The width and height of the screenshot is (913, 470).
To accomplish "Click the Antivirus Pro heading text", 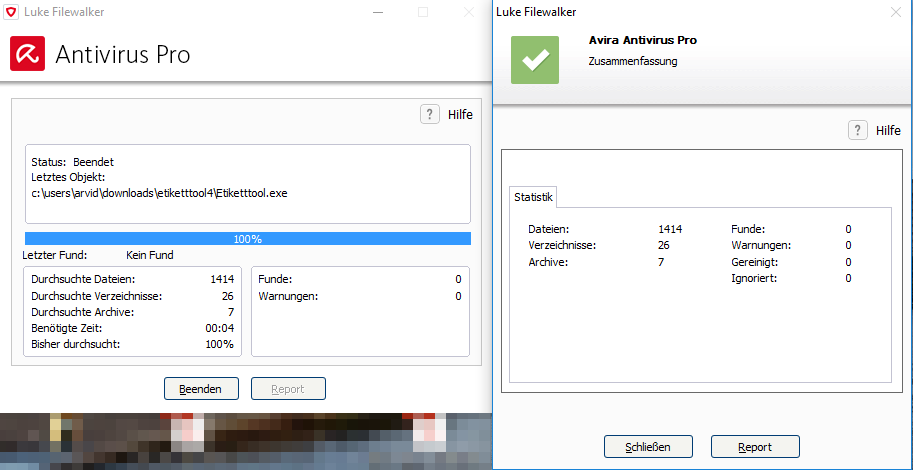I will [x=122, y=54].
